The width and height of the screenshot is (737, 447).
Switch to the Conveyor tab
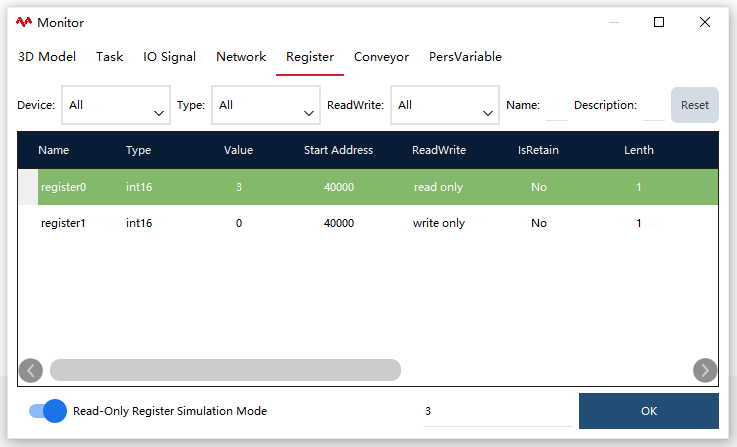click(381, 57)
